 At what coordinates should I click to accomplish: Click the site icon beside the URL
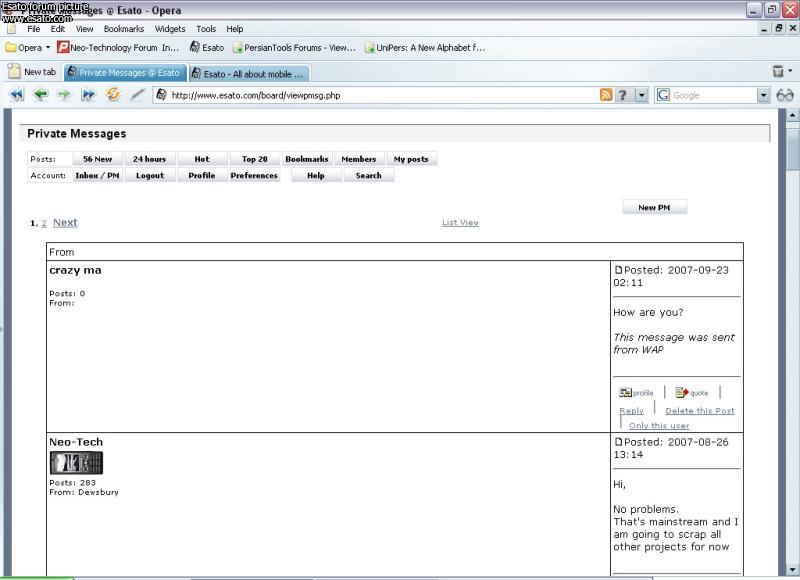[x=161, y=95]
